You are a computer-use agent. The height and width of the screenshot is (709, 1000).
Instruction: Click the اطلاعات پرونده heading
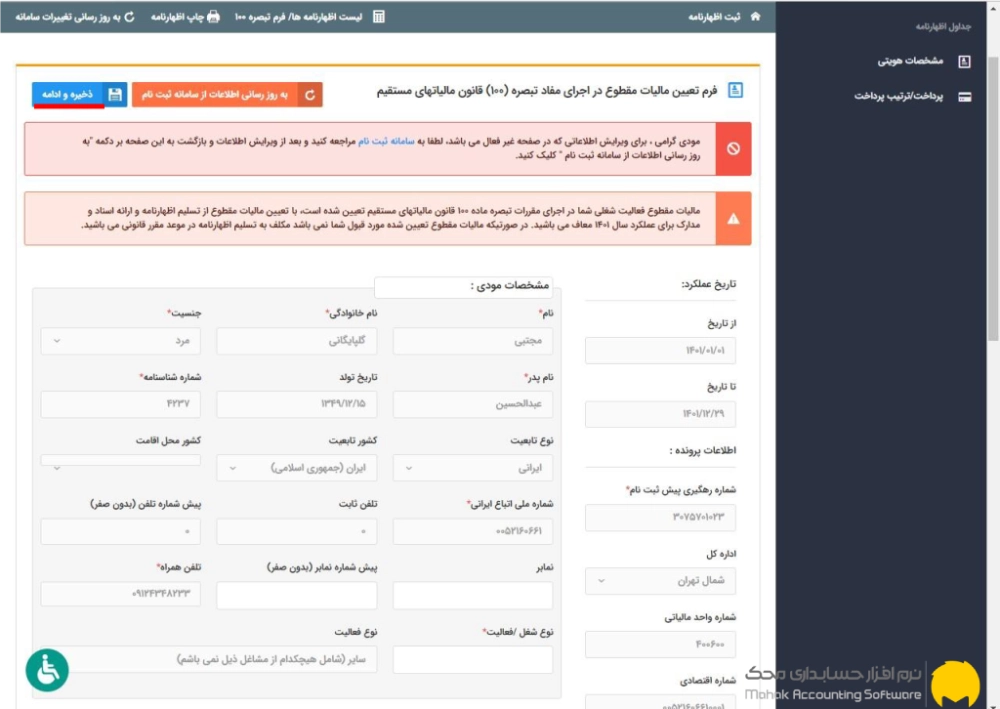coord(702,450)
